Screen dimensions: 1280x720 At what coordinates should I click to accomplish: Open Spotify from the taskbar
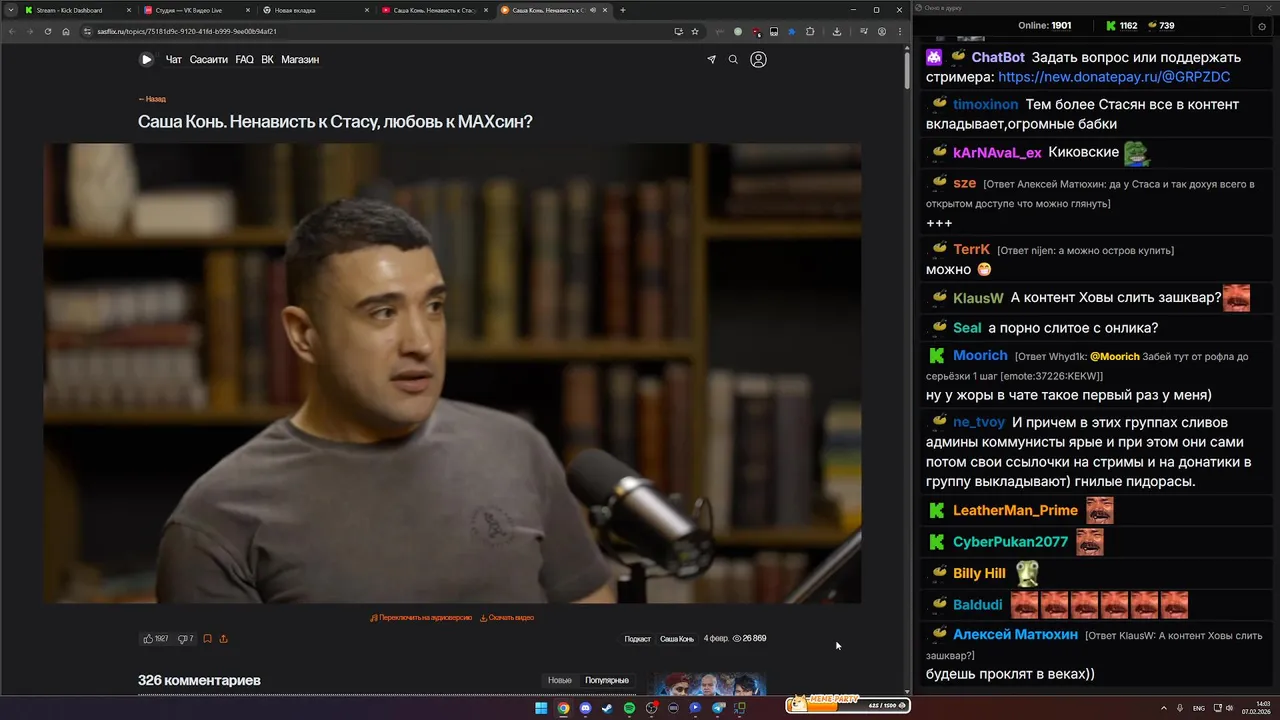coord(629,708)
